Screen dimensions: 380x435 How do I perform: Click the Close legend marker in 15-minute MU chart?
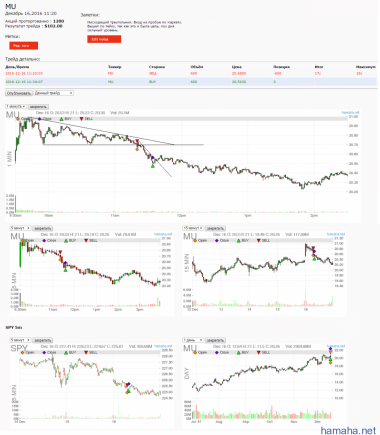click(x=217, y=240)
